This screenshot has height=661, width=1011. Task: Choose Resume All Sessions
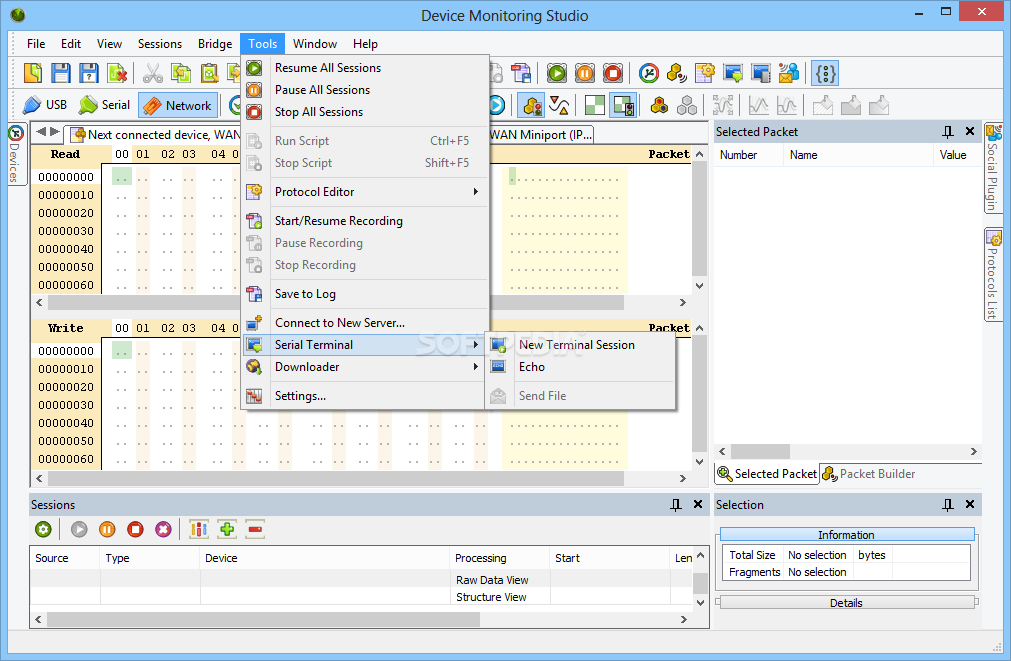(x=365, y=68)
